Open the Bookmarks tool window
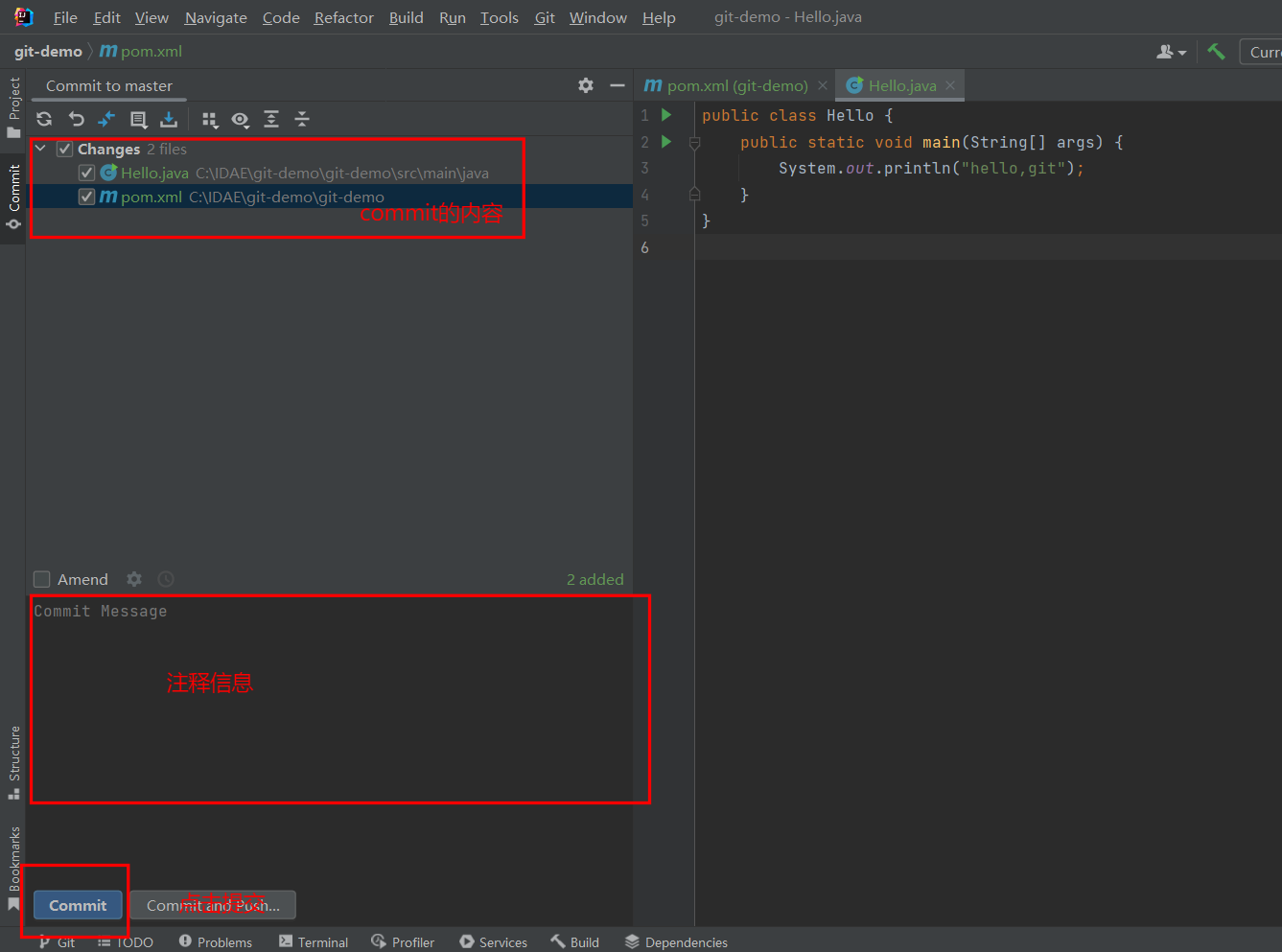1282x952 pixels. (x=13, y=868)
